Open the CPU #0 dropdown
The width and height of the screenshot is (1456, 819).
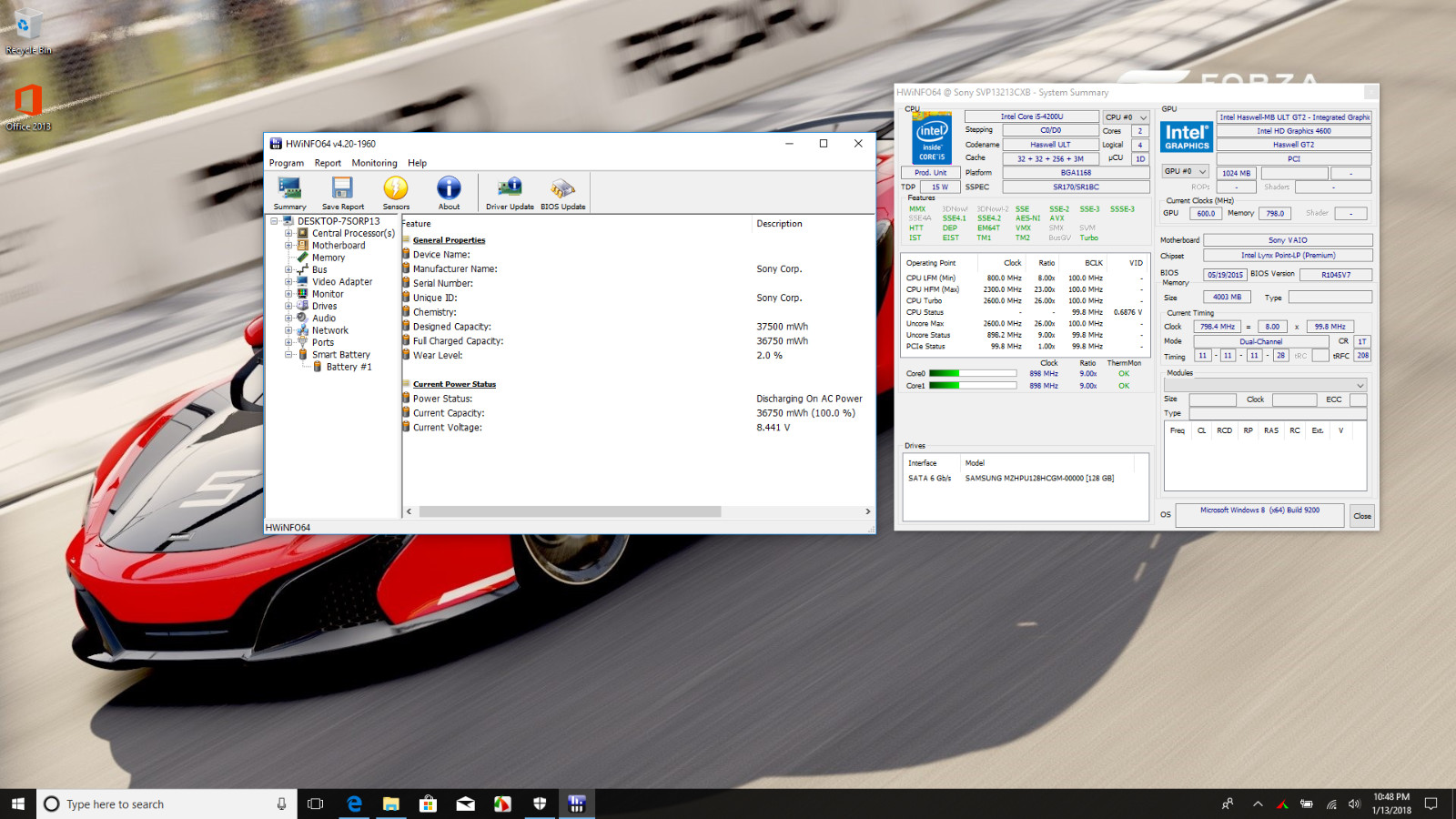pyautogui.click(x=1126, y=117)
